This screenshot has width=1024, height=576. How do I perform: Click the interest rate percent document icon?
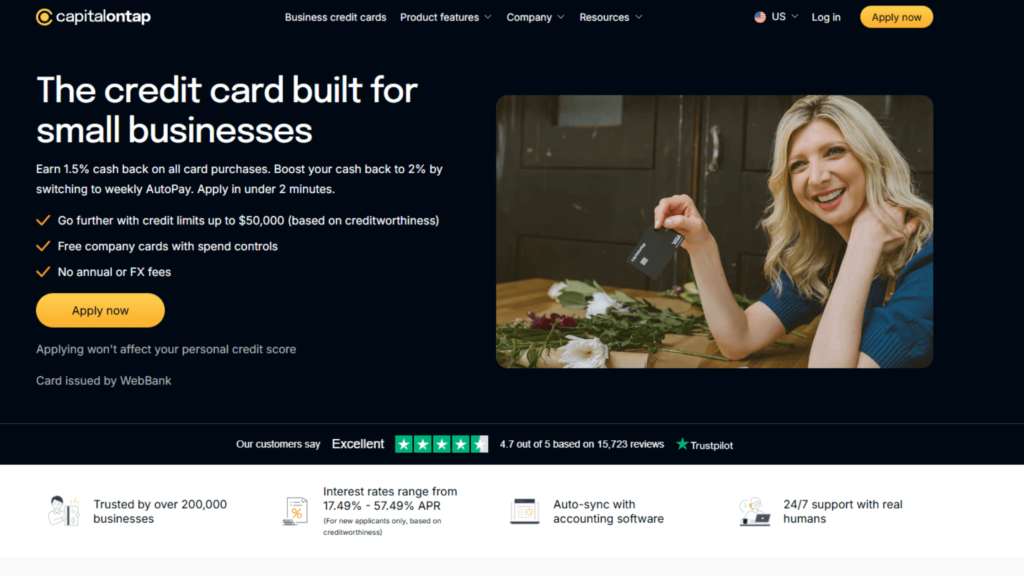[295, 511]
